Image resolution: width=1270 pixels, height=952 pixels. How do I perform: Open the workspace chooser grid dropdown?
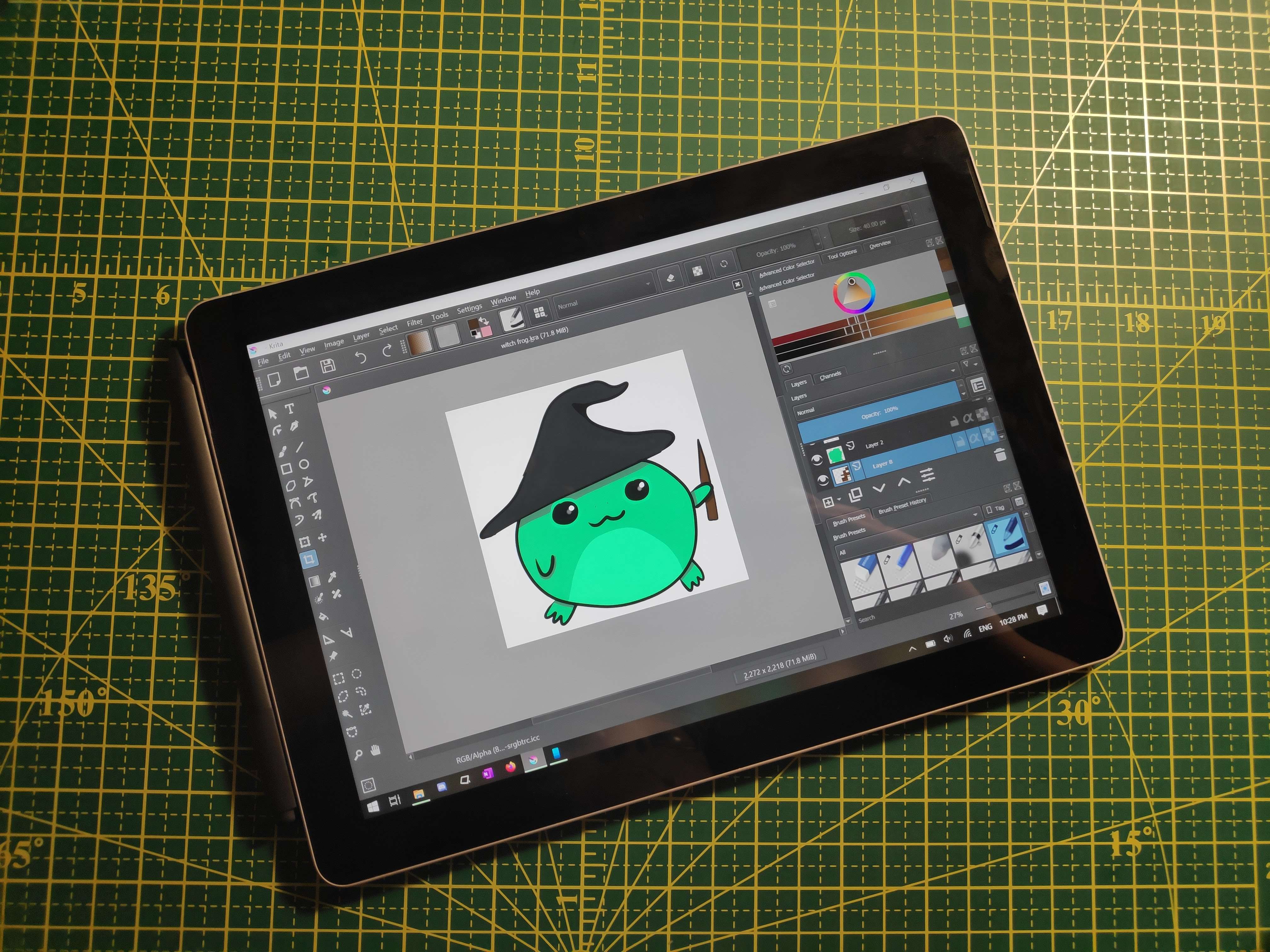539,312
